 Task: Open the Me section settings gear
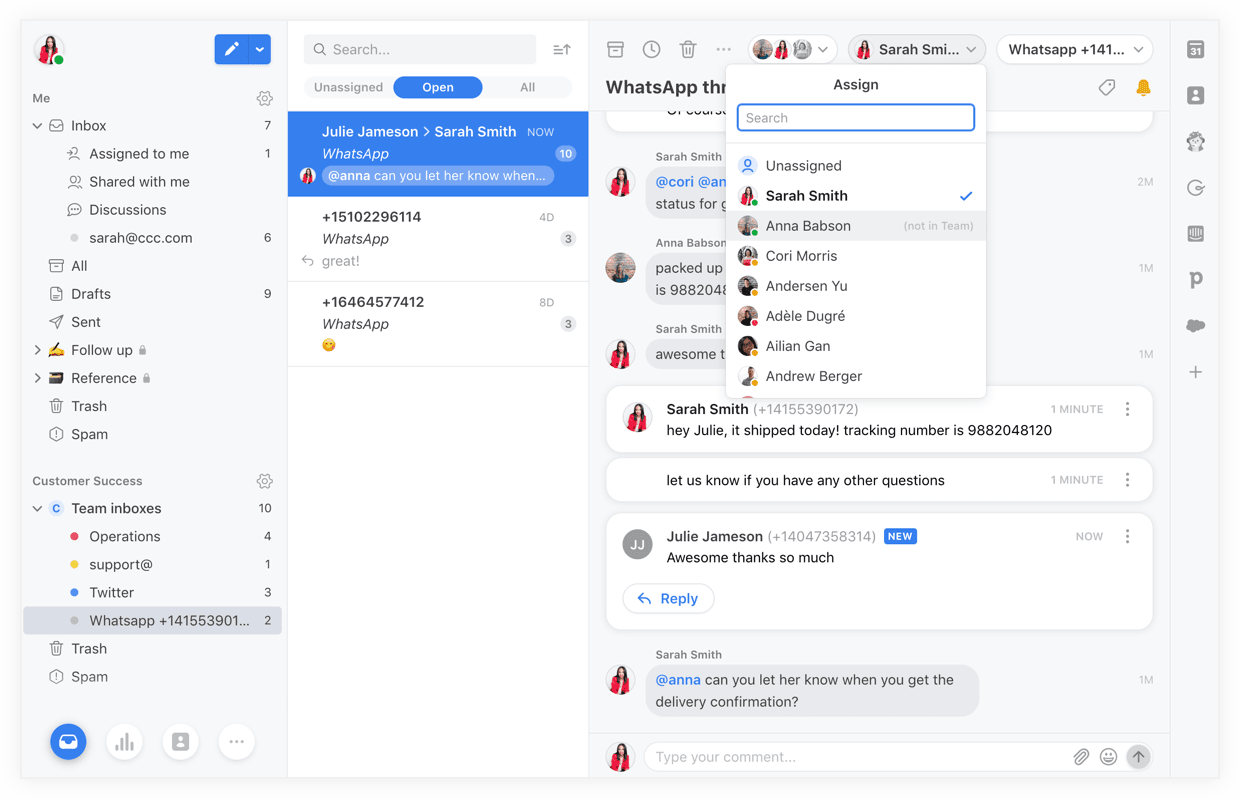(x=264, y=98)
